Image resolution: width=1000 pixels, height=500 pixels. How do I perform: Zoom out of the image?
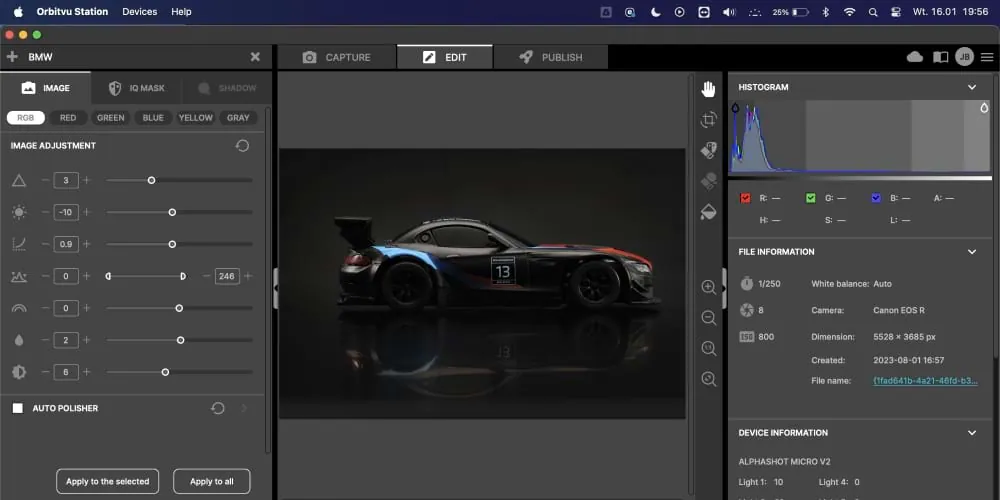click(x=708, y=318)
